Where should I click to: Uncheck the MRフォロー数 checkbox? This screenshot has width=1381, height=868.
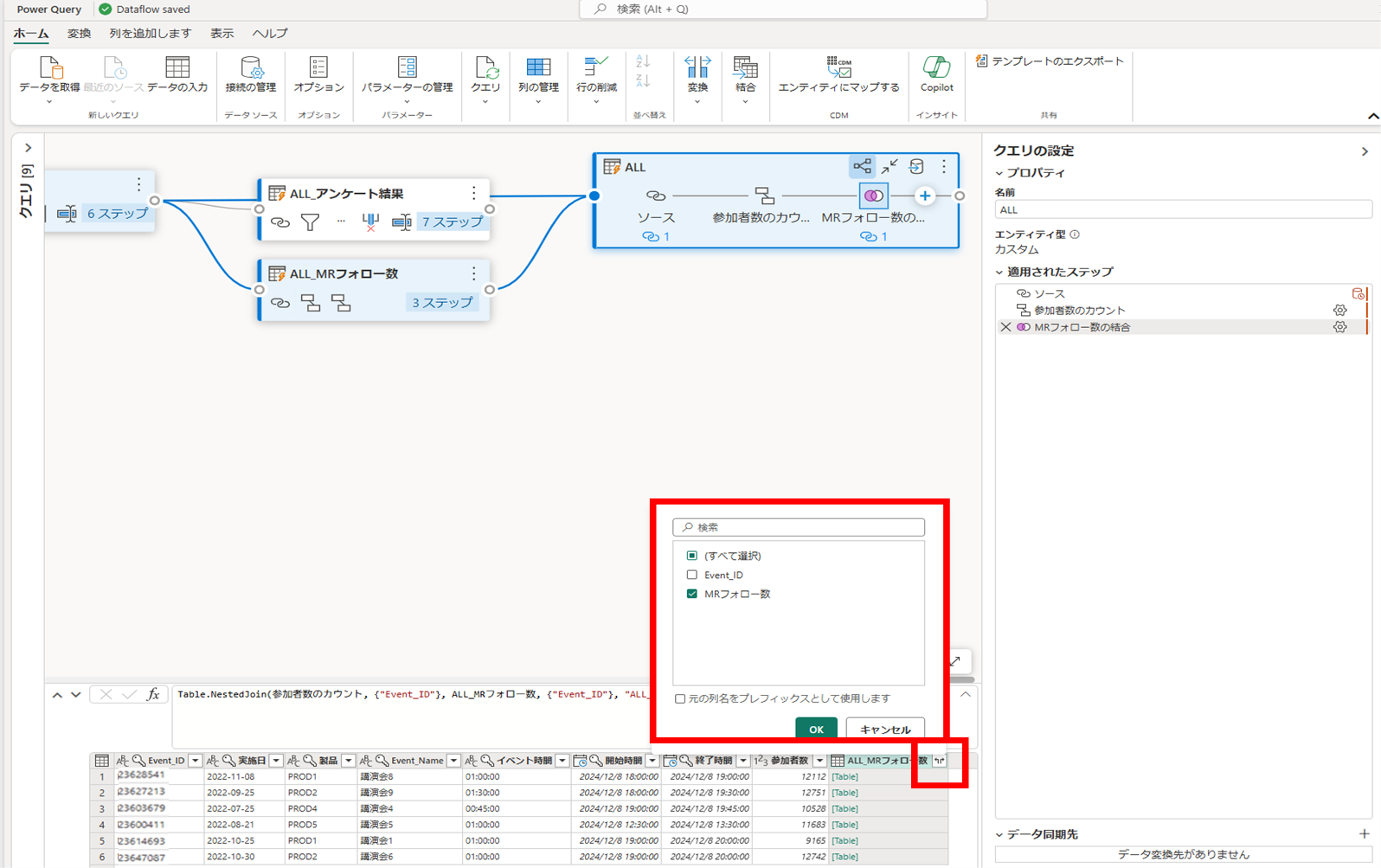tap(691, 594)
